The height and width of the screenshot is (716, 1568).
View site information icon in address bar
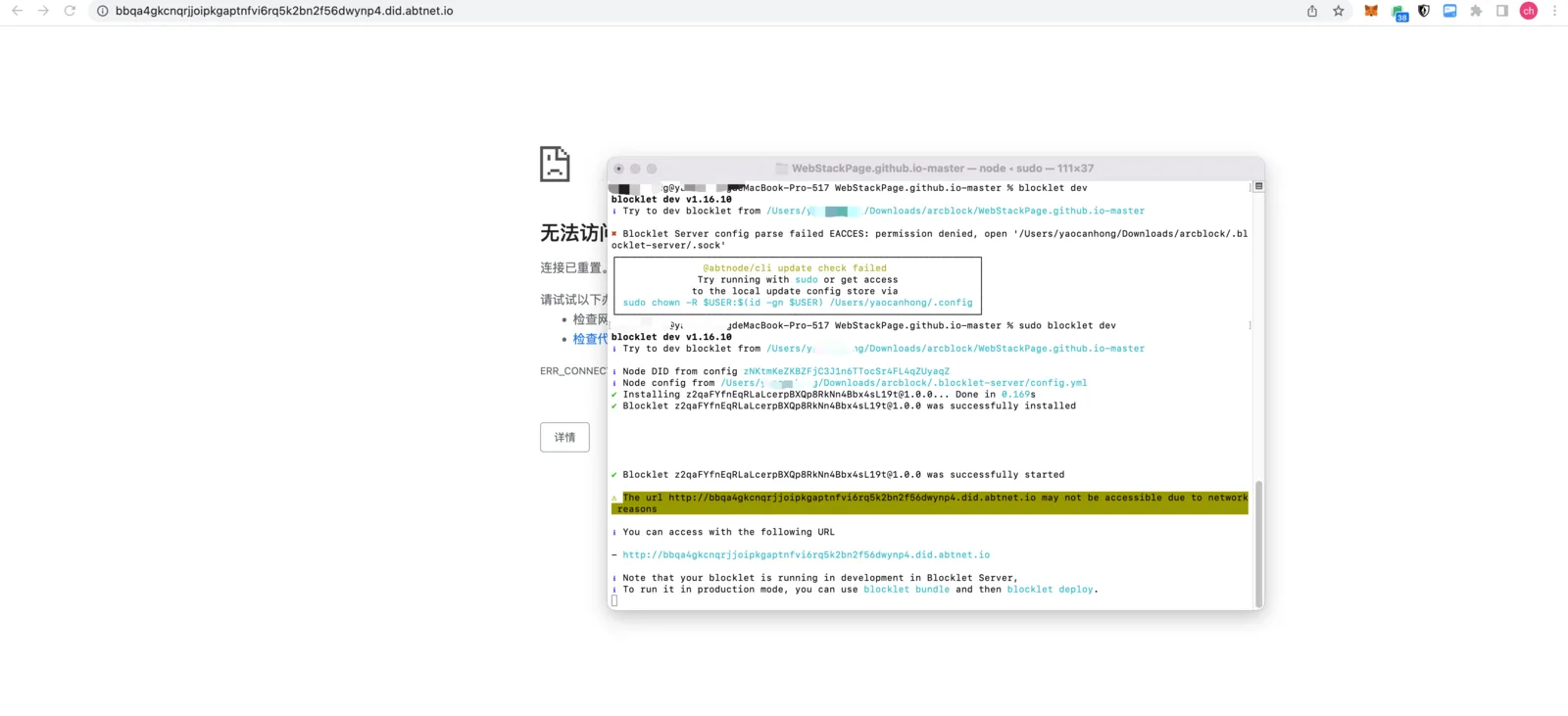[102, 11]
